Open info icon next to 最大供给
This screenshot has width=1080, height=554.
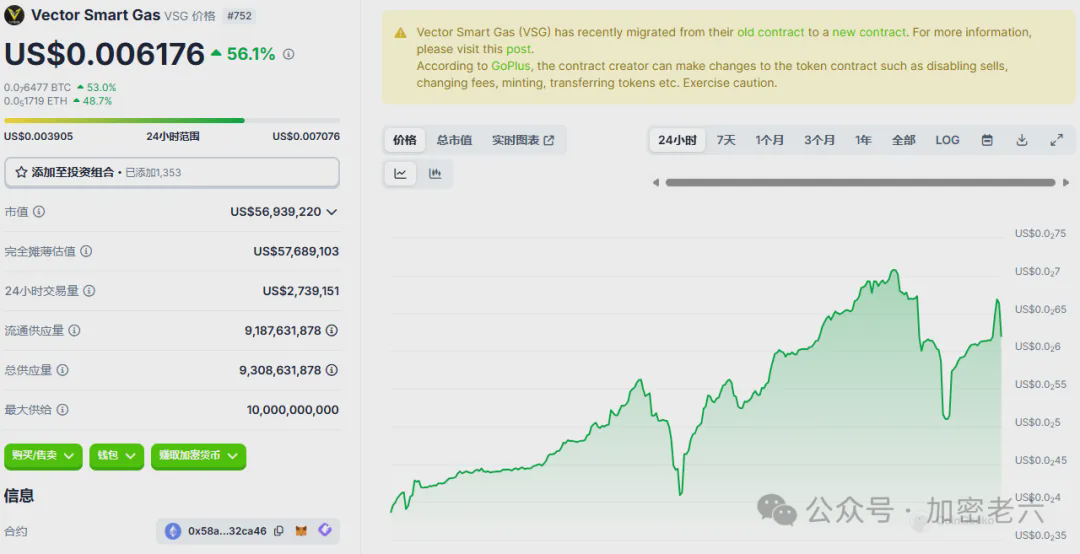pos(63,410)
